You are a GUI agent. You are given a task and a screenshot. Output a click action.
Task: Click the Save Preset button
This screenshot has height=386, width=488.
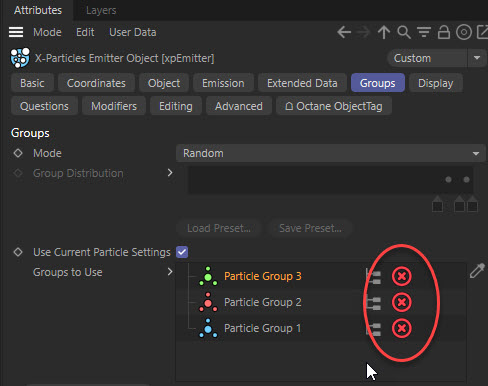tap(310, 228)
